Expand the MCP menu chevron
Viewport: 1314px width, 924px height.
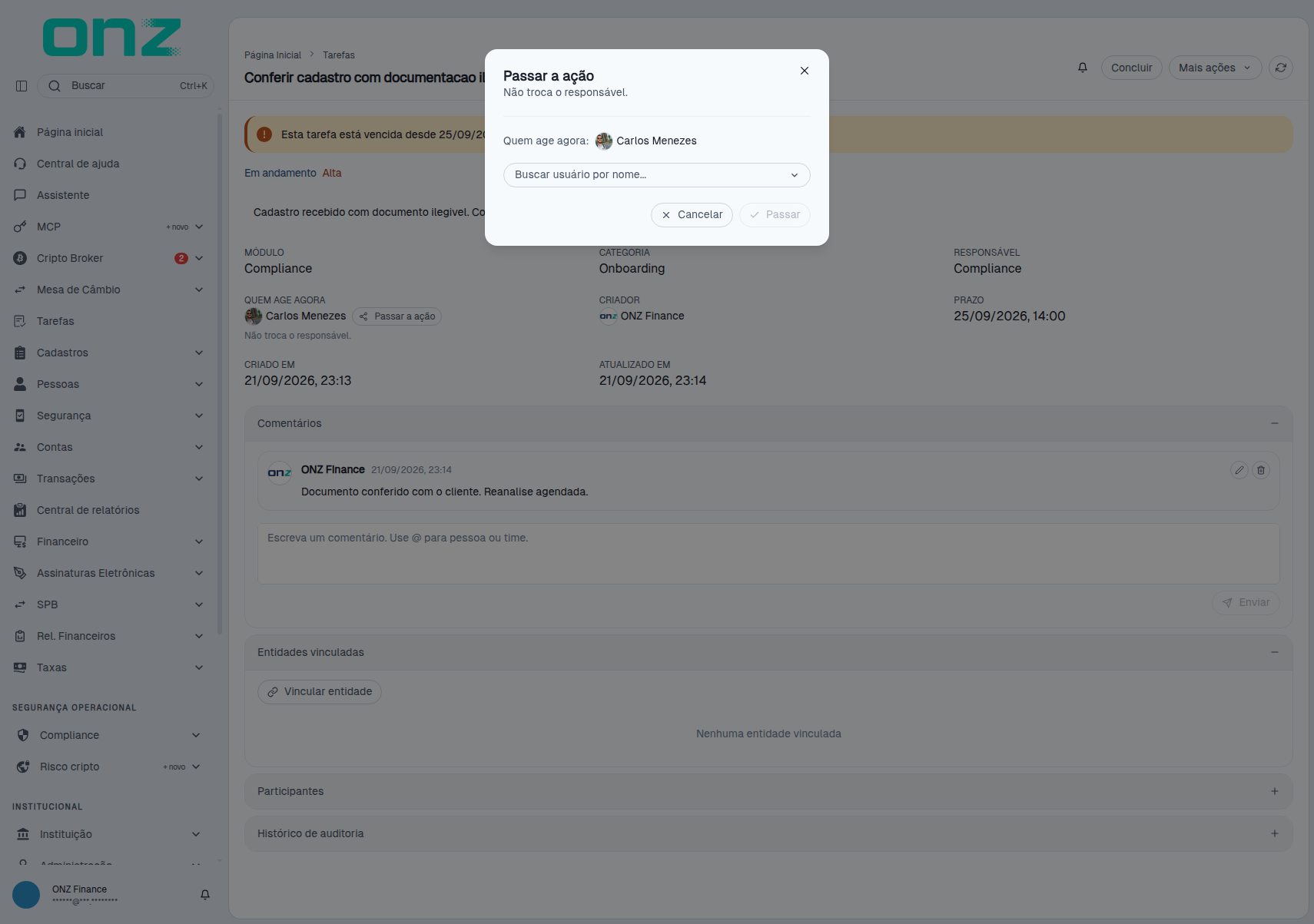coord(199,227)
